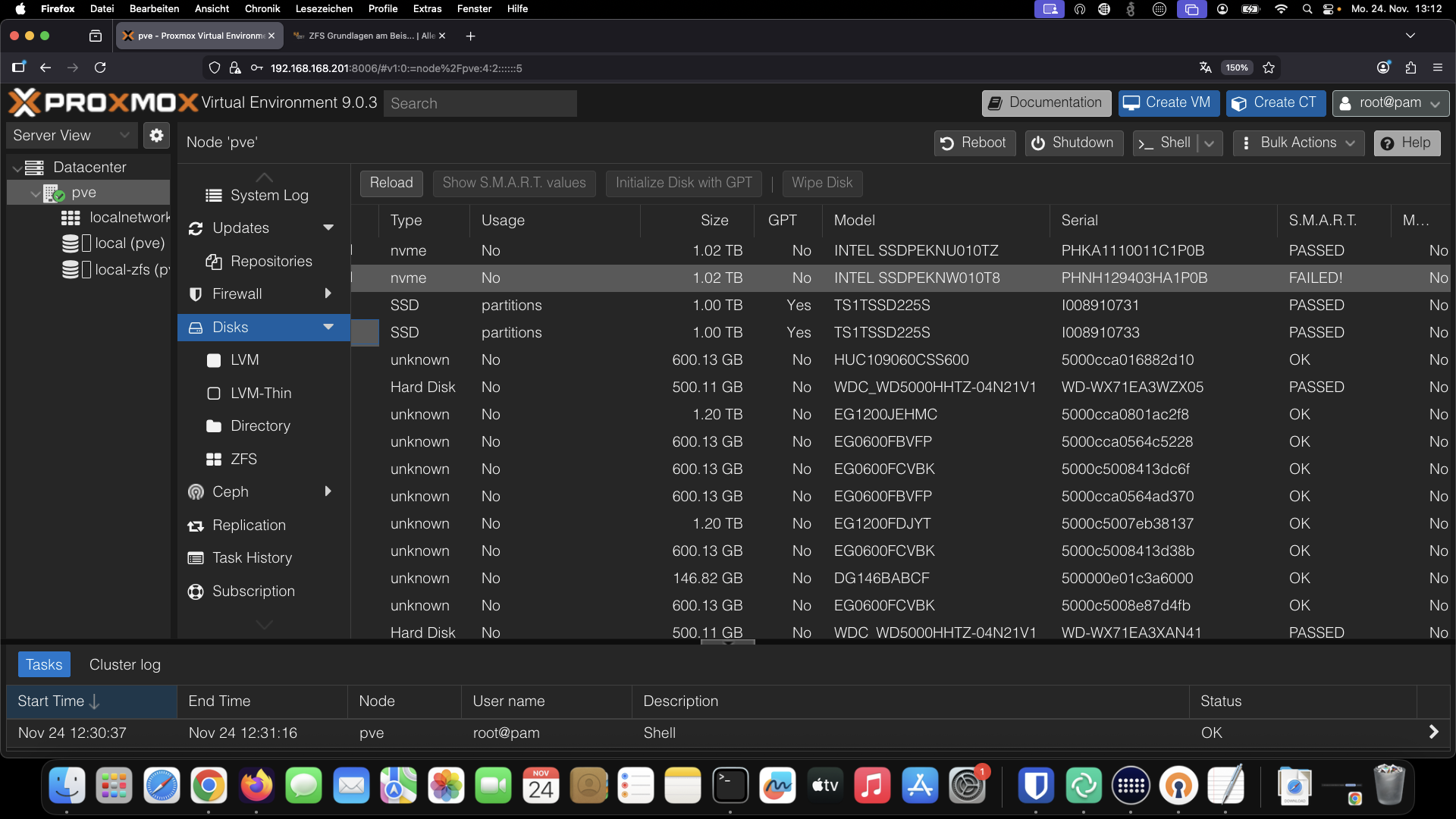Open the Ceph section in sidebar
The image size is (1456, 819).
pyautogui.click(x=230, y=492)
